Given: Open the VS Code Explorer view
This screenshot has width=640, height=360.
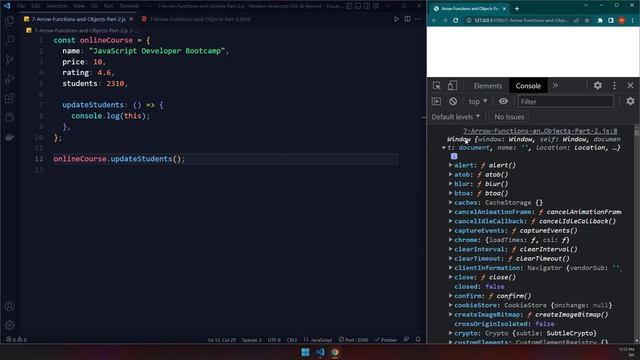Looking at the screenshot, I should (10, 20).
